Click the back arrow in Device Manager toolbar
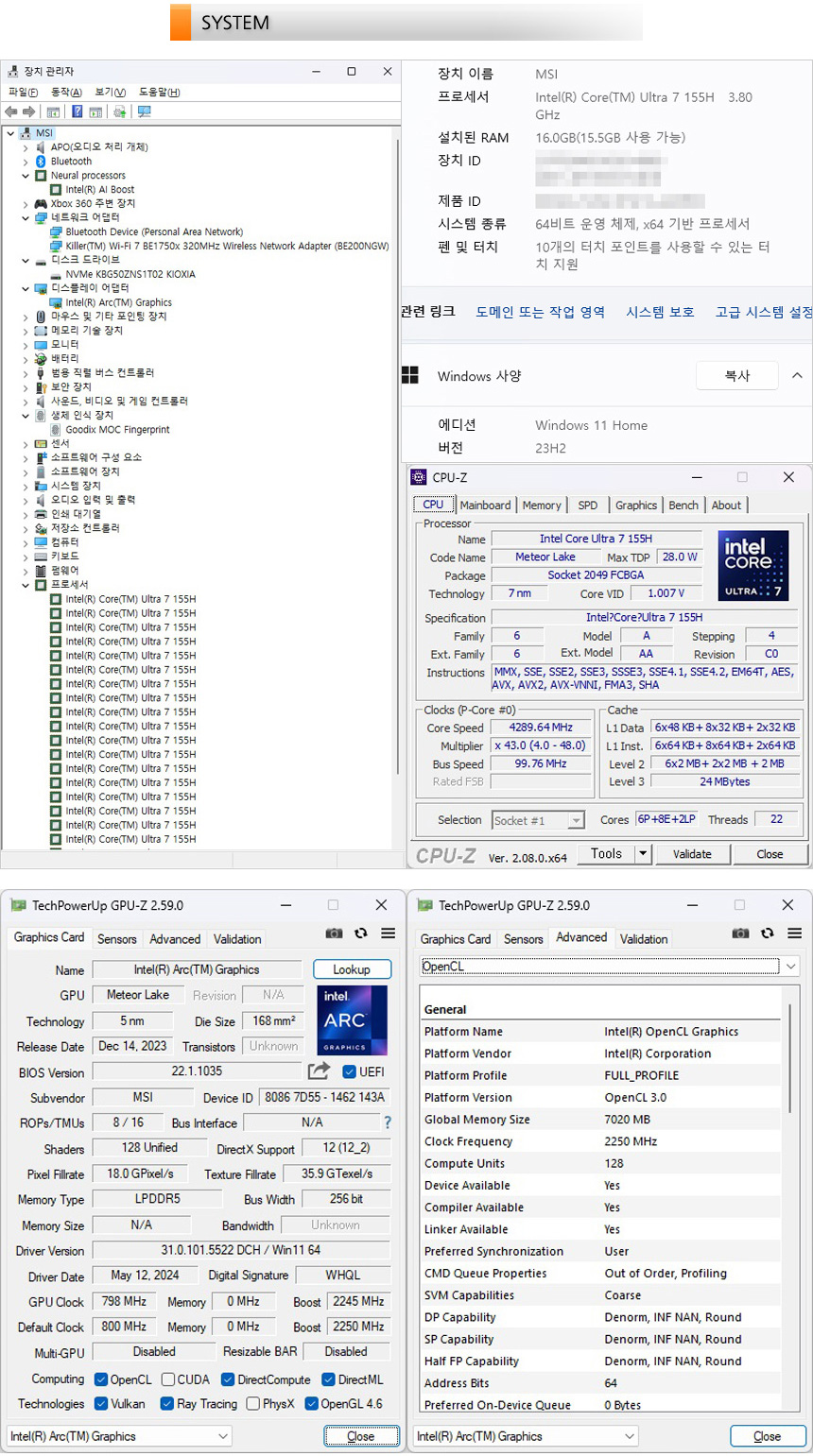 pyautogui.click(x=11, y=111)
